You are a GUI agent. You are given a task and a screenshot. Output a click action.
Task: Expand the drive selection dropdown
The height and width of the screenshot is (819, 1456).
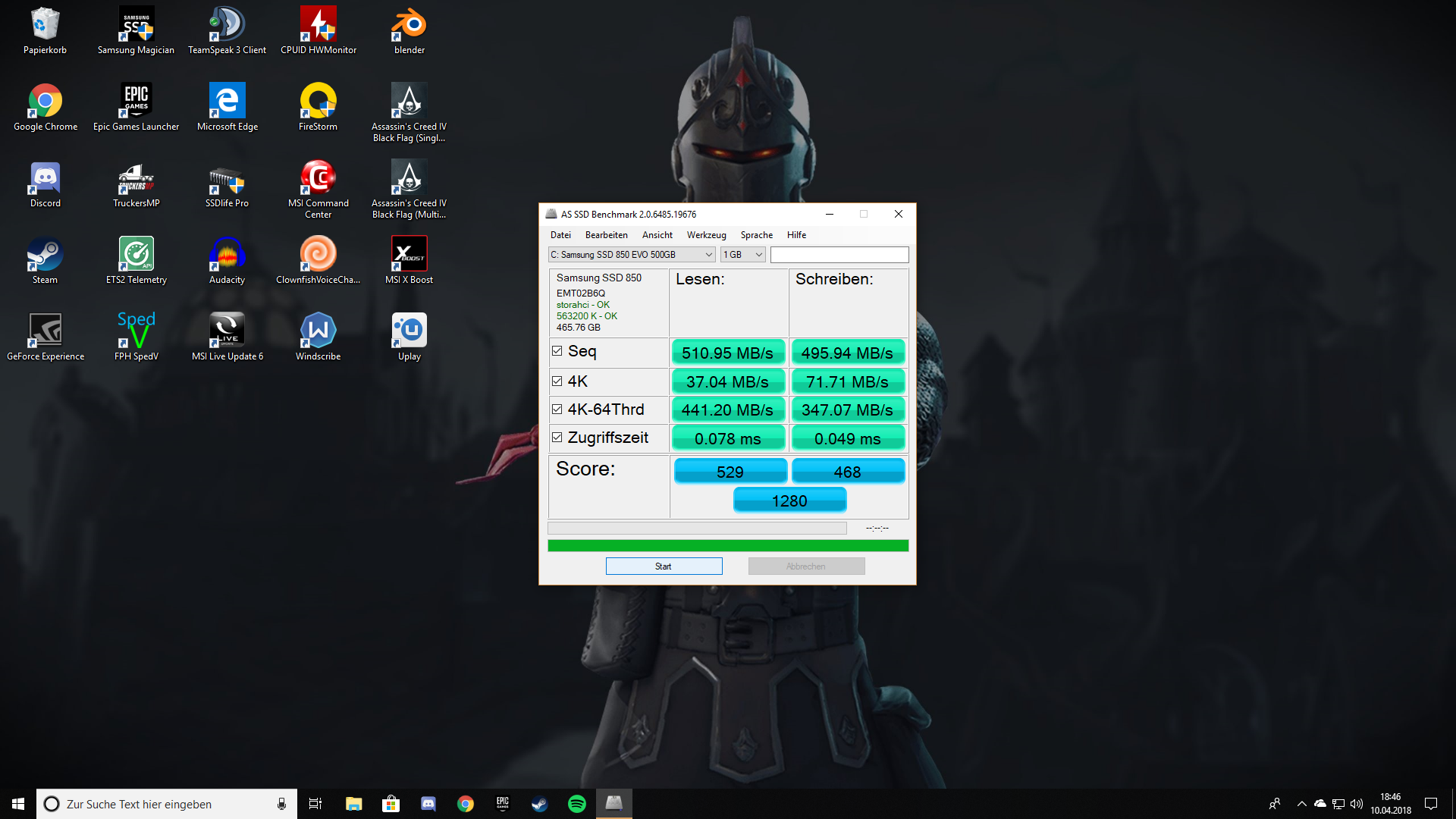631,255
